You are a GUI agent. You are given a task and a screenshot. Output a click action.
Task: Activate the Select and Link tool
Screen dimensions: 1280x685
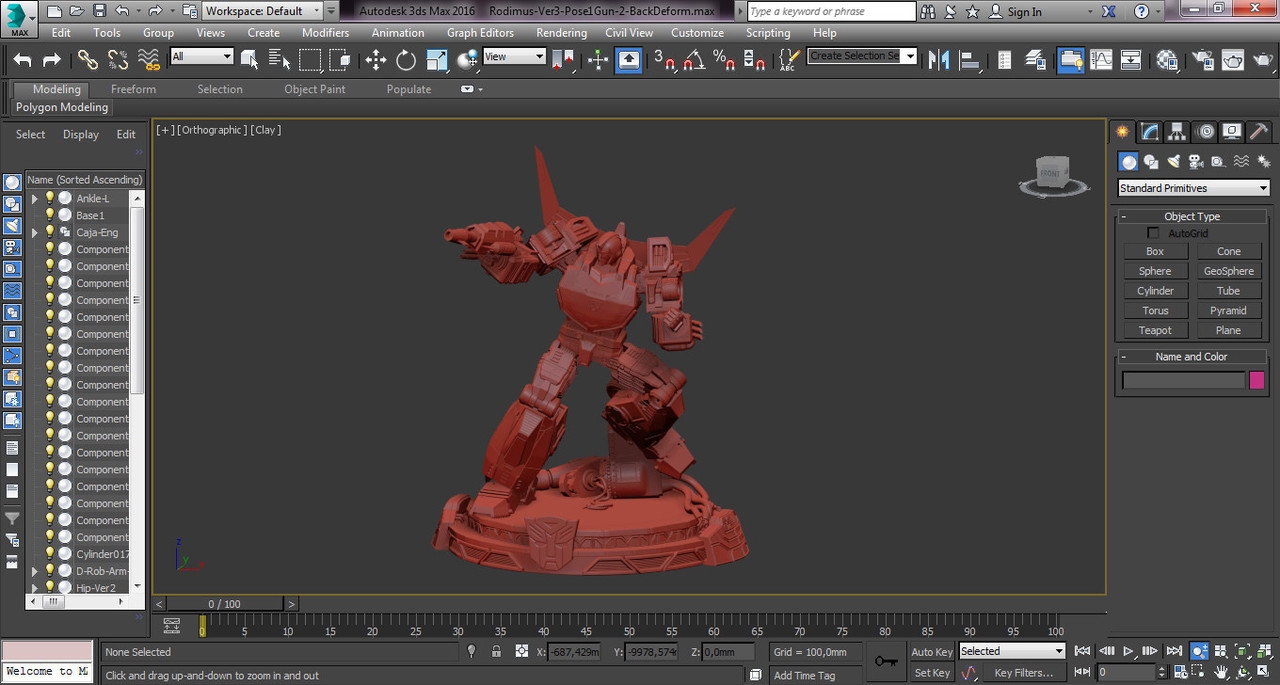tap(88, 60)
